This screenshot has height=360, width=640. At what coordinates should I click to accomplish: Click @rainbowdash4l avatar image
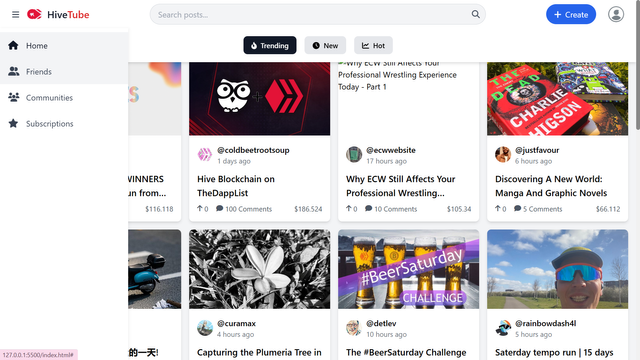click(x=503, y=328)
